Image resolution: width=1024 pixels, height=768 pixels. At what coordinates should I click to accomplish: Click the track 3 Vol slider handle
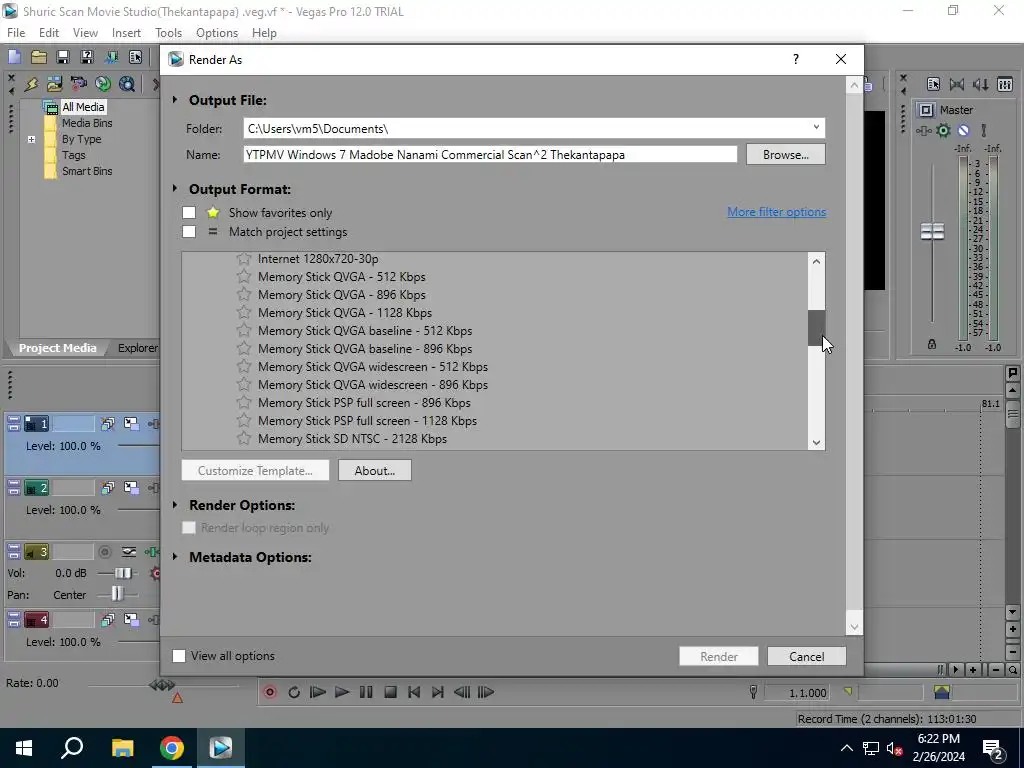coord(123,573)
